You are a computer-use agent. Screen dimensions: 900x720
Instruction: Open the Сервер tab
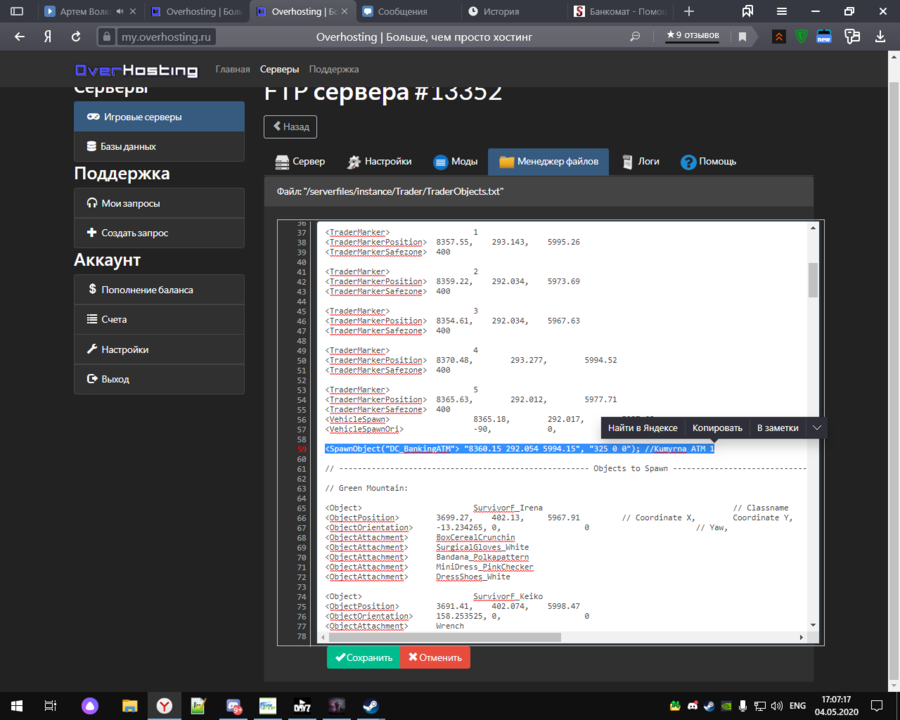tap(300, 162)
